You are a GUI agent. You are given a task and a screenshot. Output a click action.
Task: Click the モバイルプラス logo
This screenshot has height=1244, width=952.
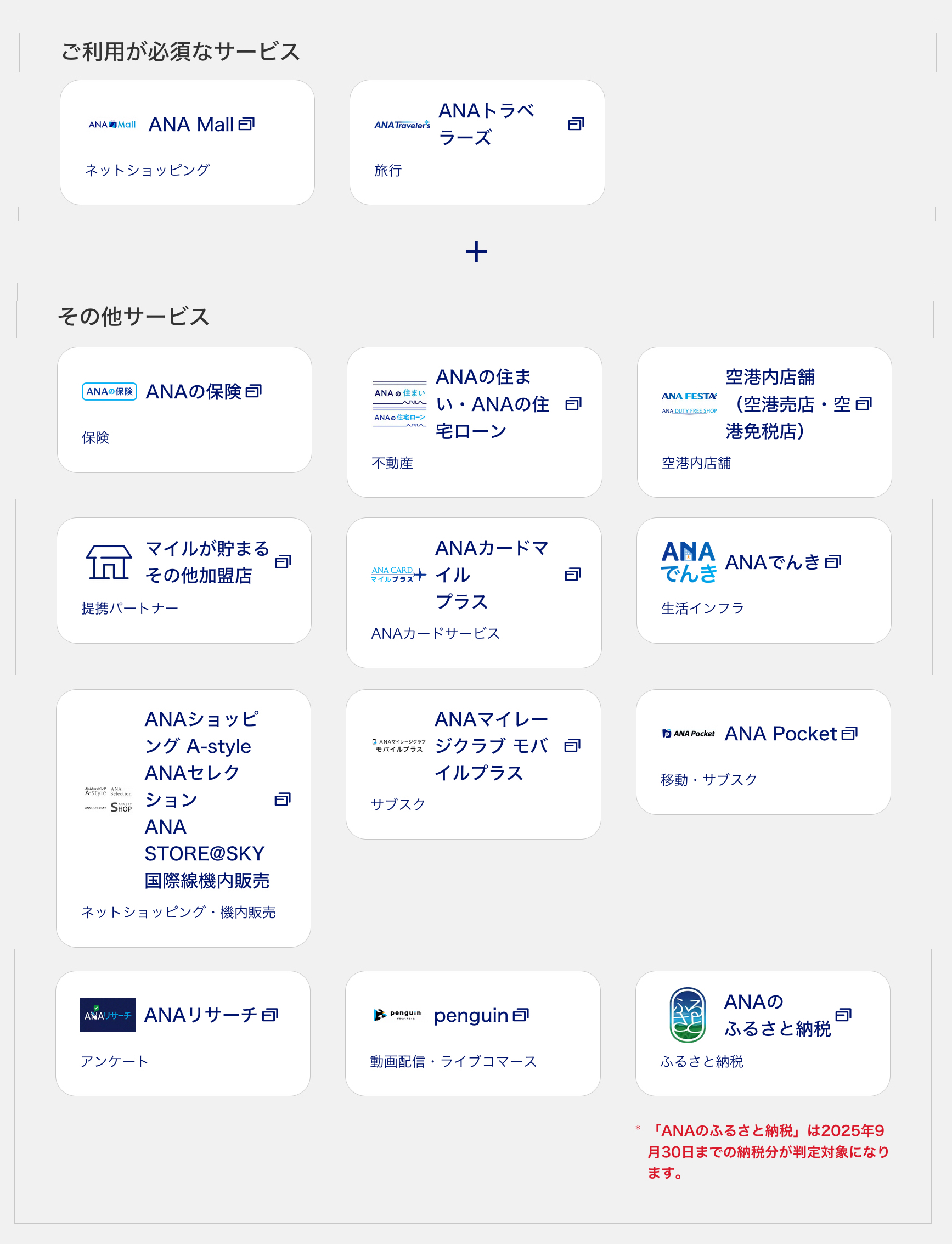pos(399,746)
